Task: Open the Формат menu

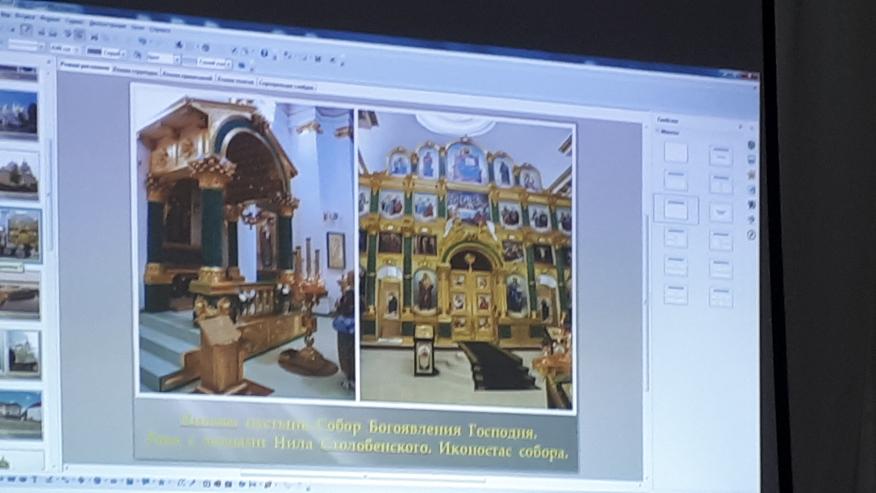Action: coord(50,18)
